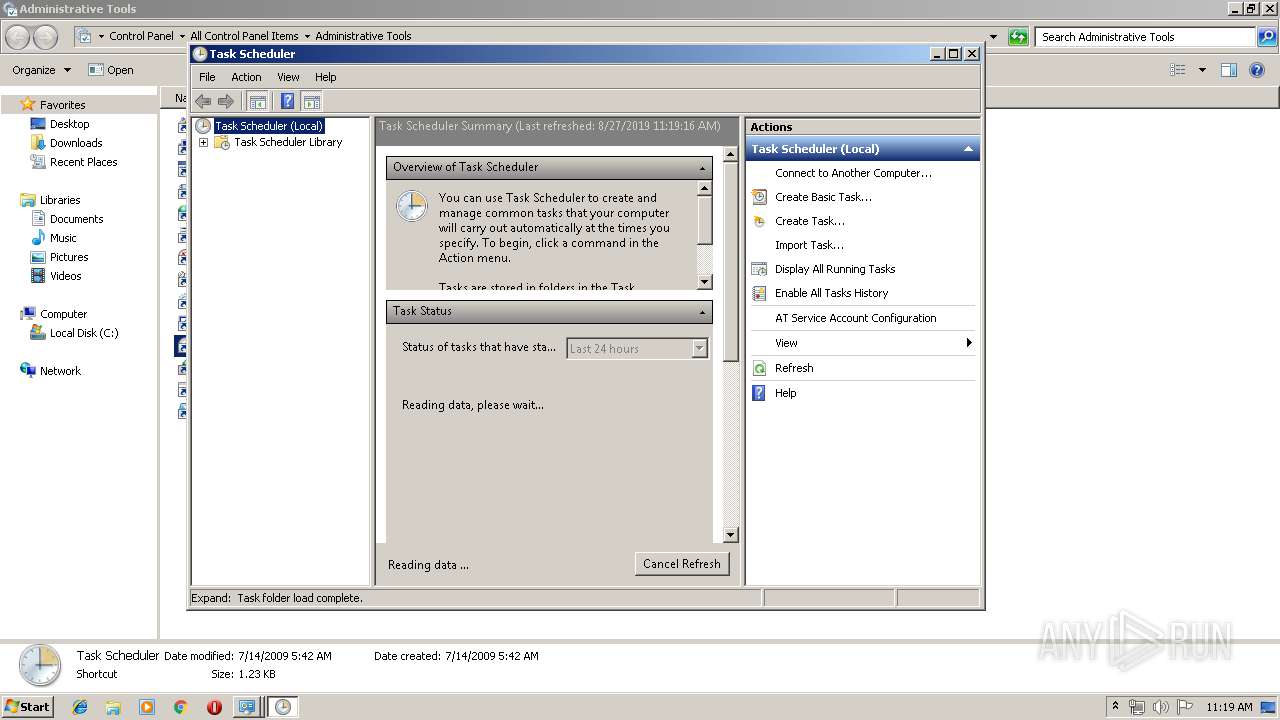Collapse the Task Scheduler (Local) actions group
Image resolution: width=1280 pixels, height=720 pixels.
coord(968,149)
